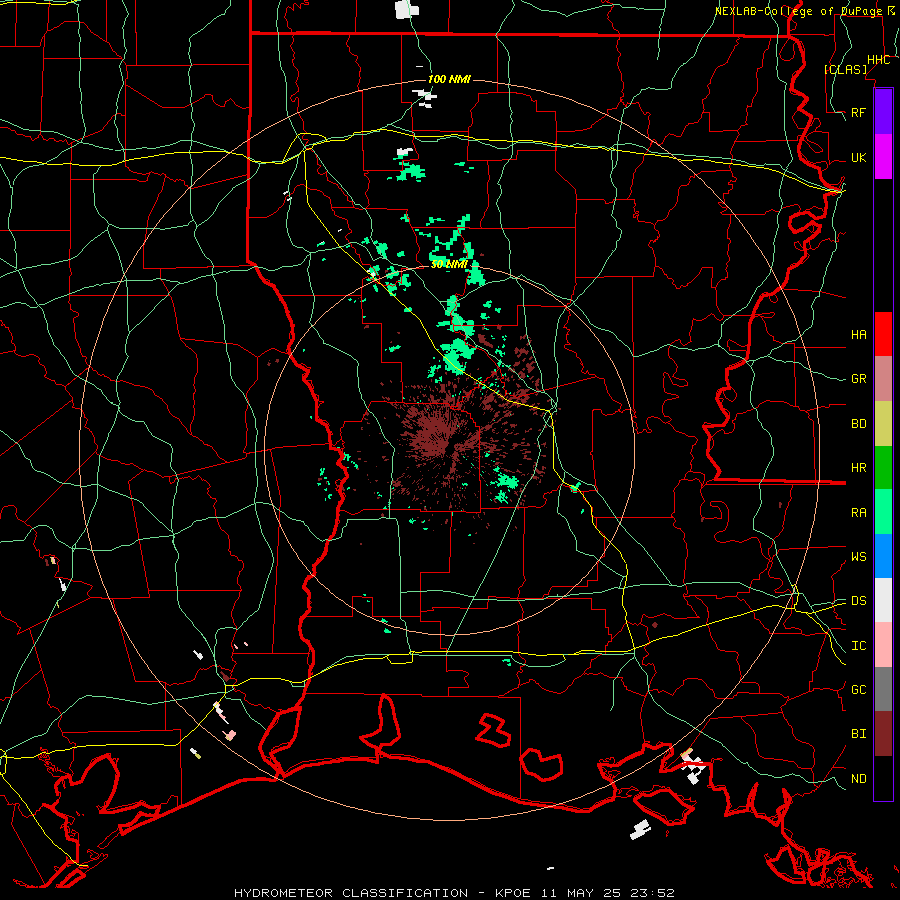The height and width of the screenshot is (900, 900).
Task: Click the 50 NMI range ring label
Action: 449,264
